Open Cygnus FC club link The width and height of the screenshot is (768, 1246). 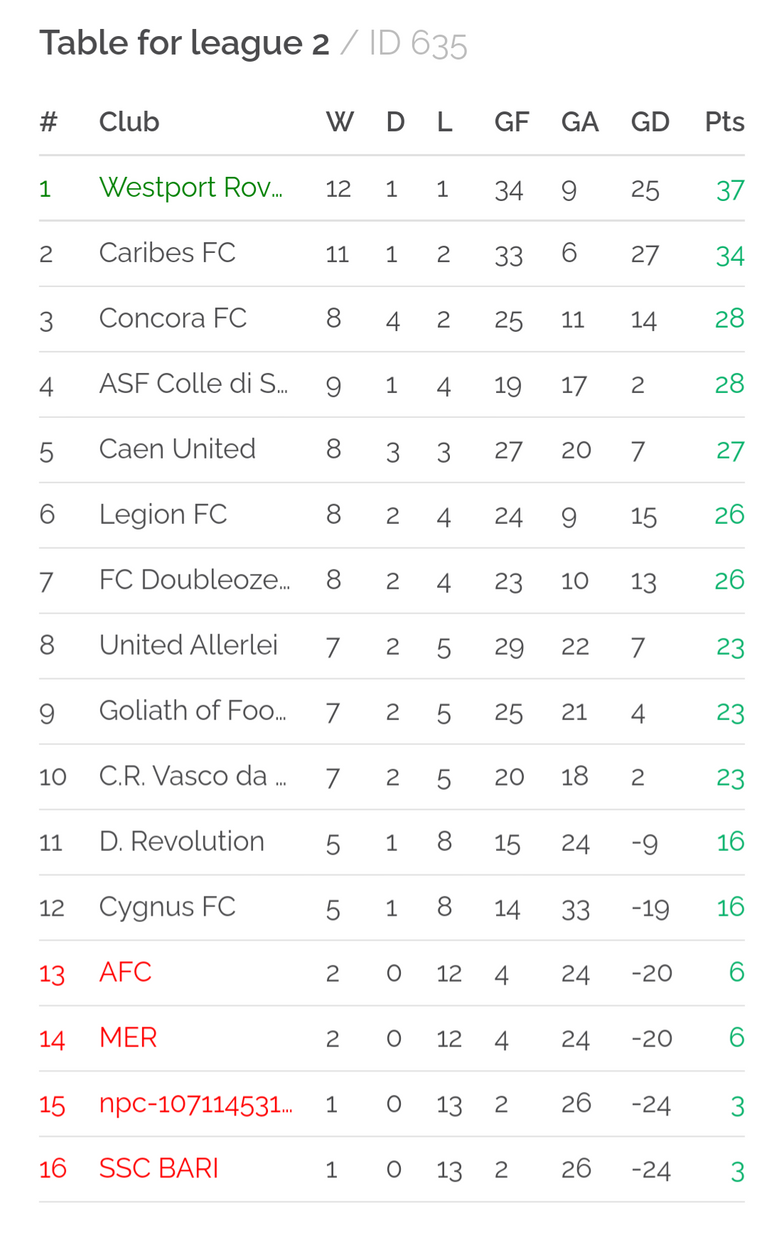coord(167,907)
